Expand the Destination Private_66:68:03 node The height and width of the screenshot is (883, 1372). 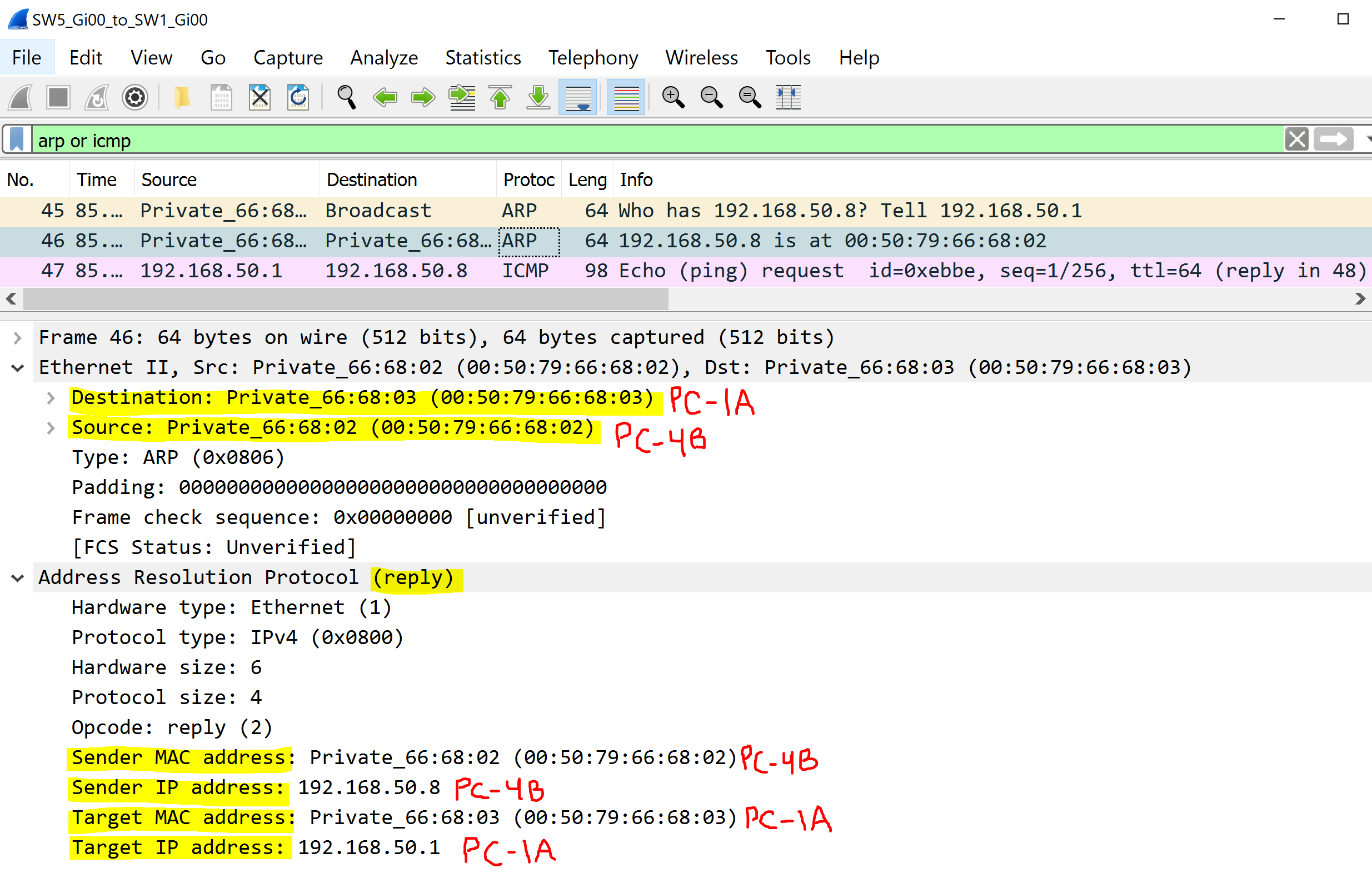51,398
